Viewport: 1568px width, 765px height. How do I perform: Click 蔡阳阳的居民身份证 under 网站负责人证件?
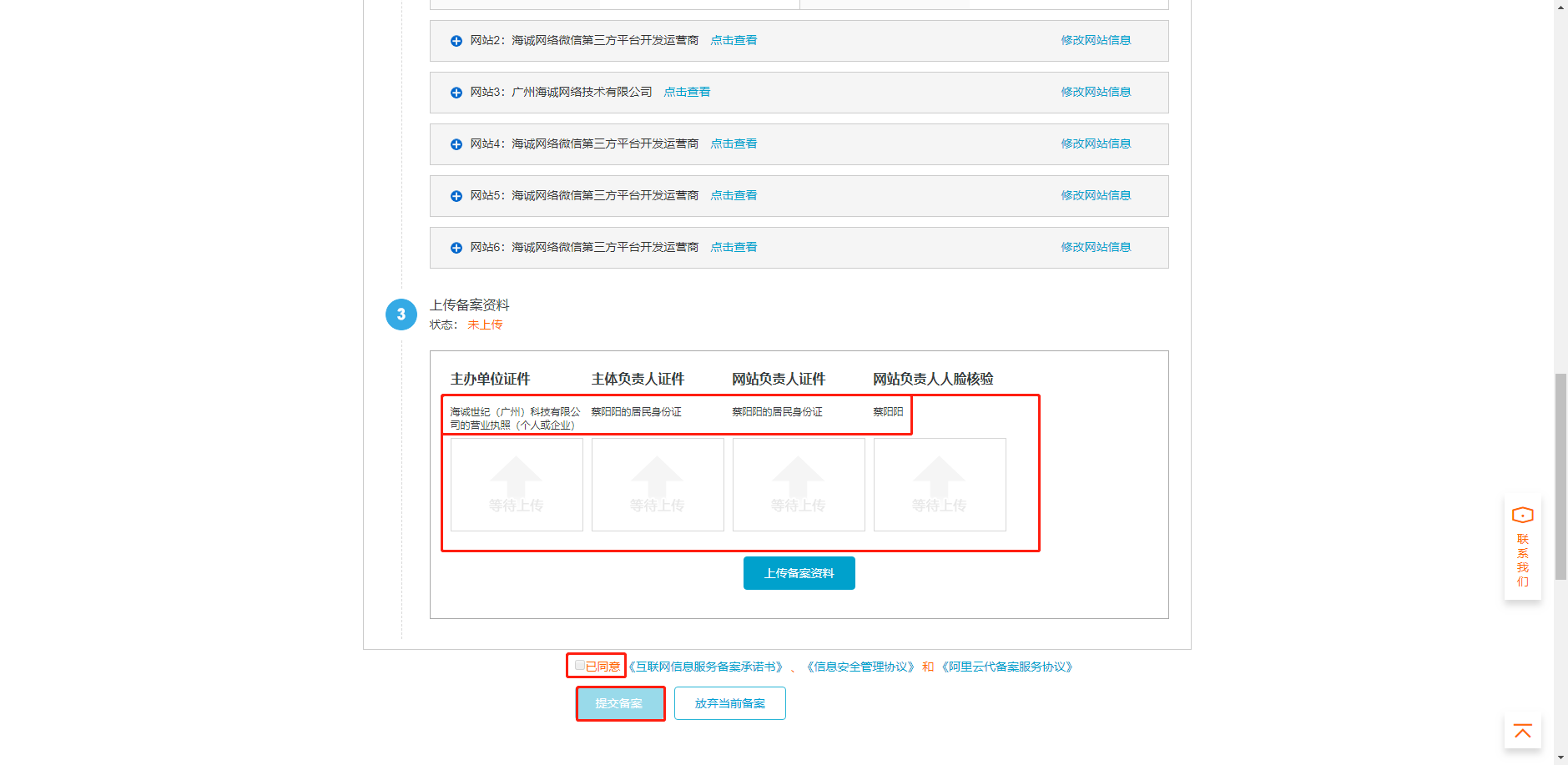(x=778, y=411)
